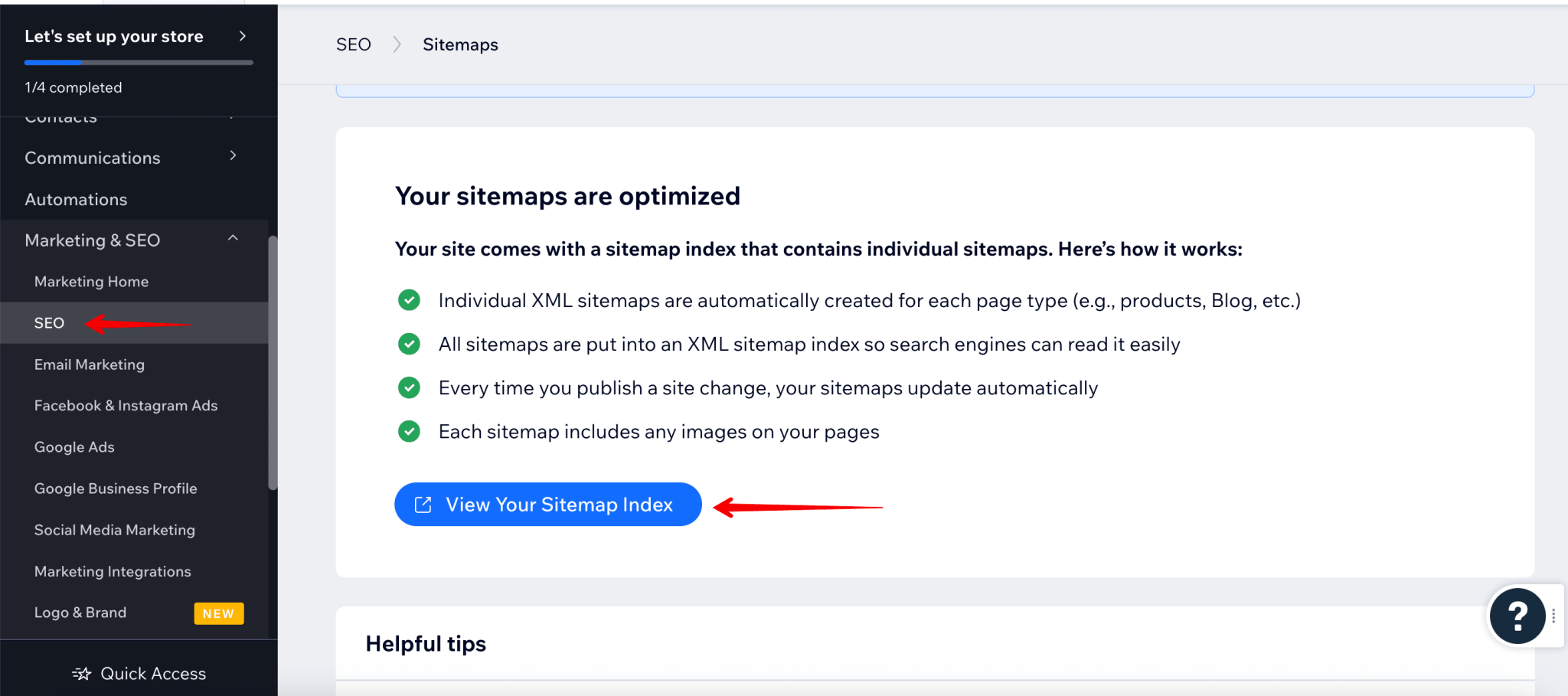Expand the Contacts section

(x=234, y=116)
